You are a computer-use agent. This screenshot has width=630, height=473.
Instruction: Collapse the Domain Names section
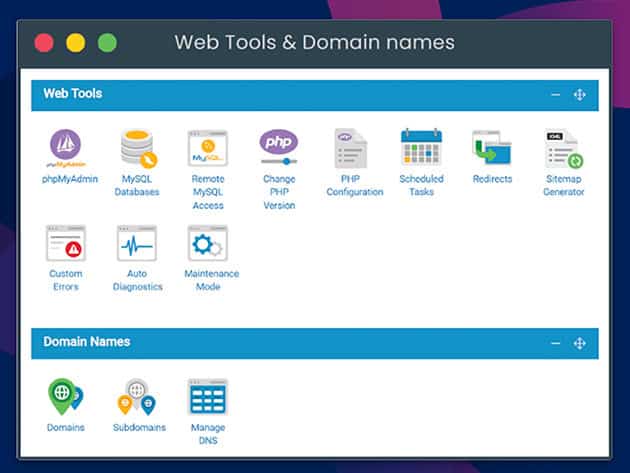click(556, 344)
